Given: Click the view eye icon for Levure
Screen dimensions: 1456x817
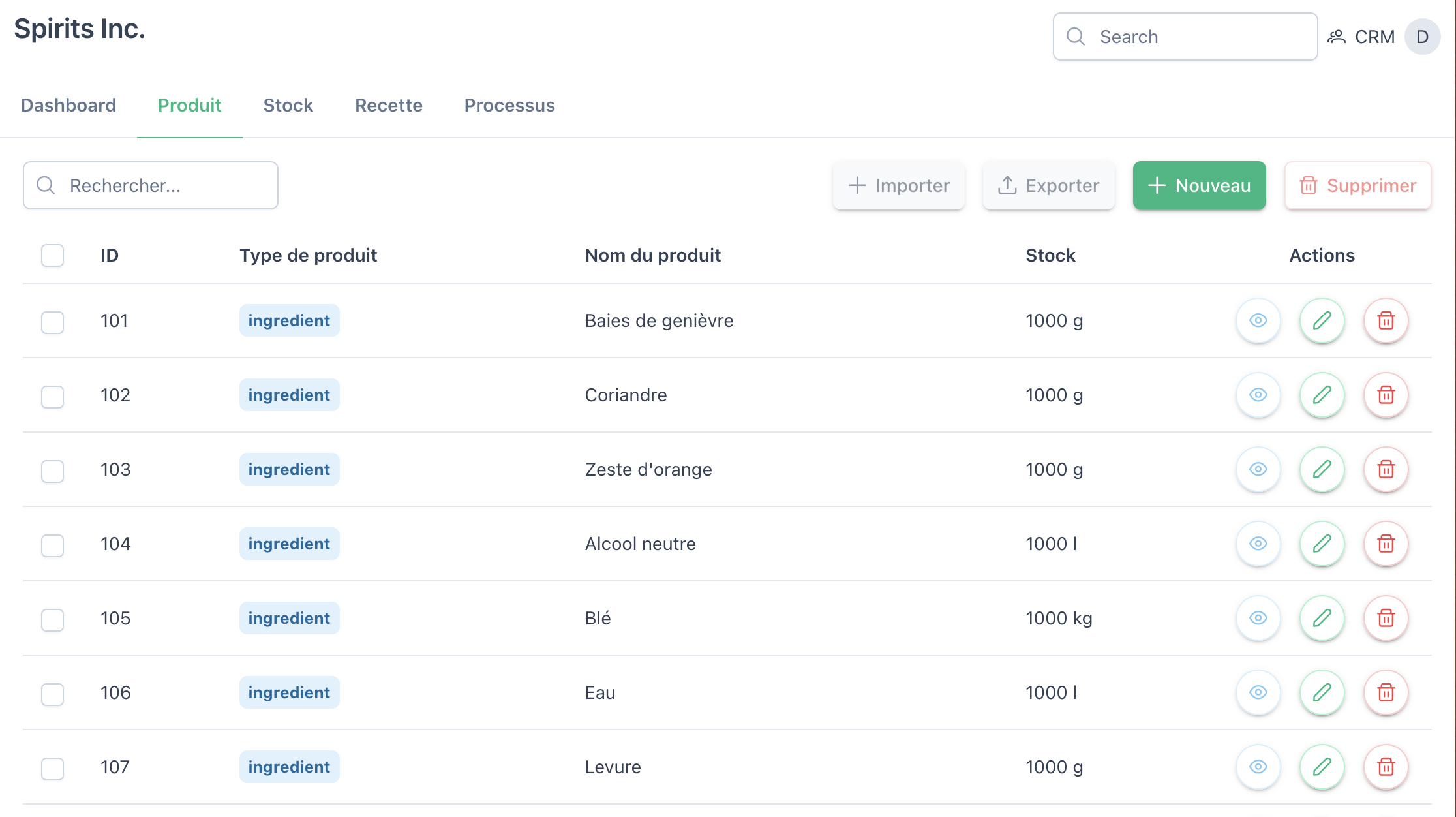Looking at the screenshot, I should [1258, 767].
